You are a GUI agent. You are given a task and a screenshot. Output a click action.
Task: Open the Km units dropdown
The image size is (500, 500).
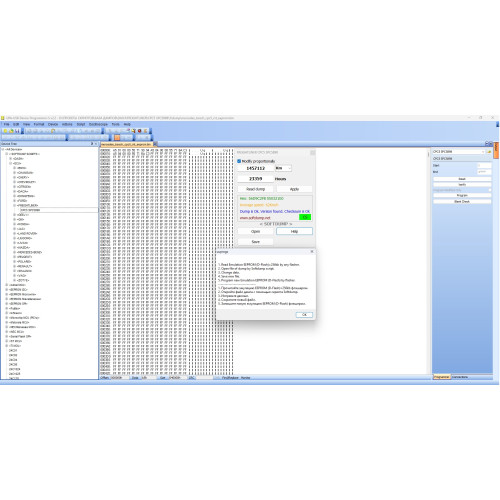click(283, 168)
